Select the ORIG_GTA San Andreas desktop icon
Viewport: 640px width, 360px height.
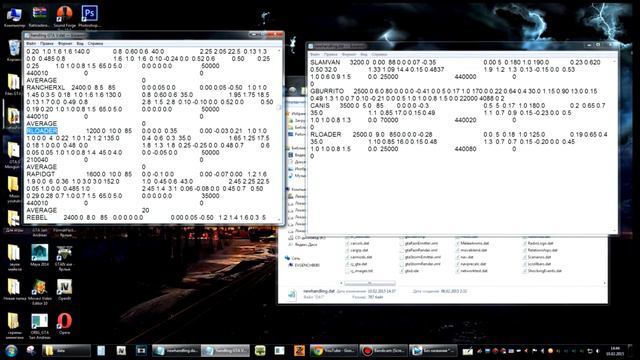coord(40,326)
